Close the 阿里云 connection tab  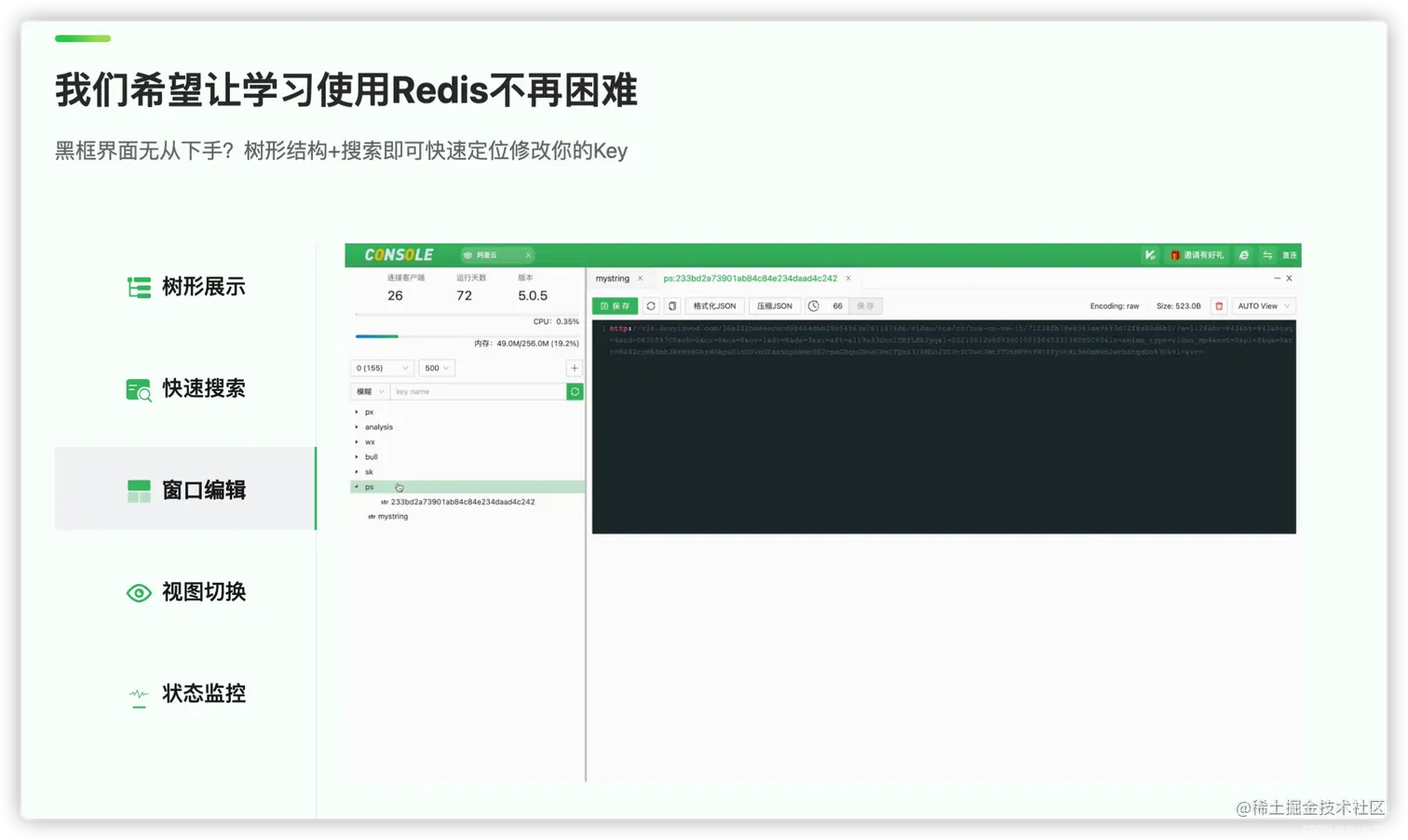[528, 255]
